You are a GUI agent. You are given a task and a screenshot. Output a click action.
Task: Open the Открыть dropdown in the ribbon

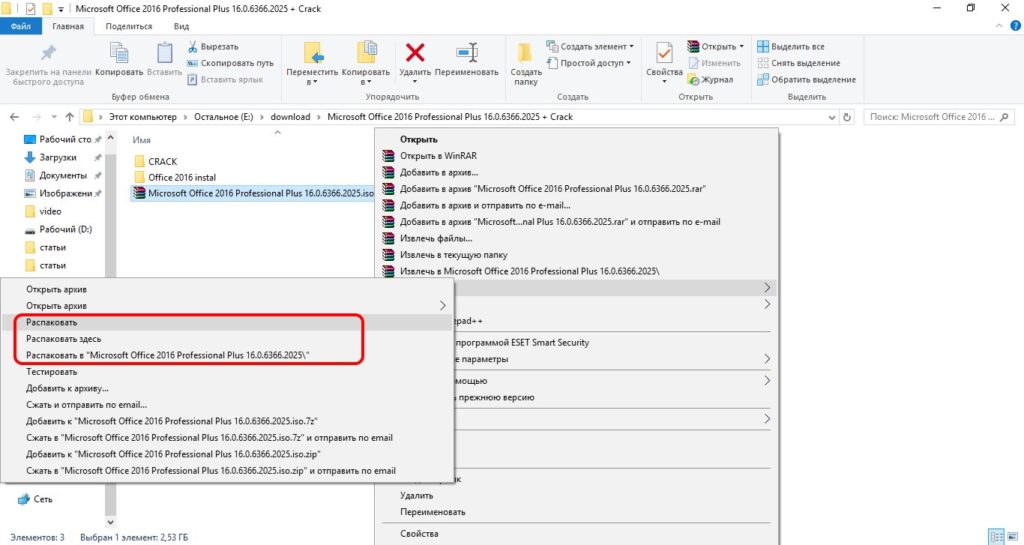click(715, 46)
